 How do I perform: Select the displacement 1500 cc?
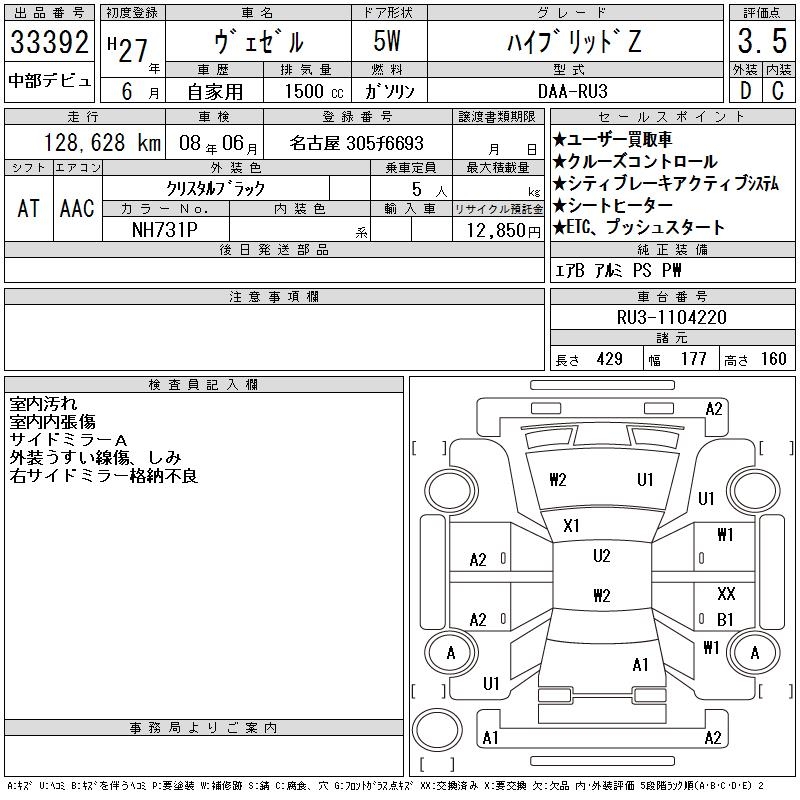coord(314,91)
